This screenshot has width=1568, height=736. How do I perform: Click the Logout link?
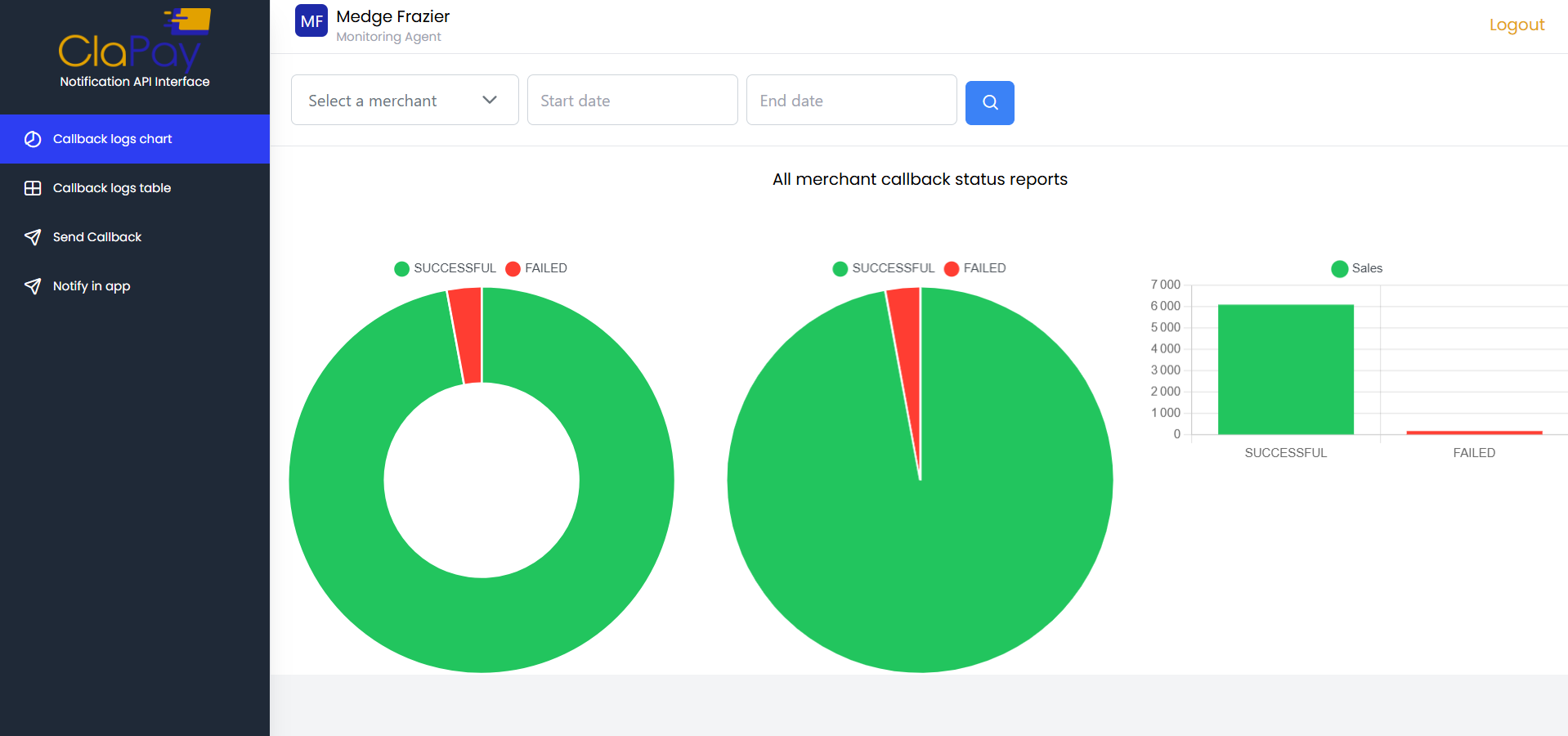pyautogui.click(x=1516, y=25)
